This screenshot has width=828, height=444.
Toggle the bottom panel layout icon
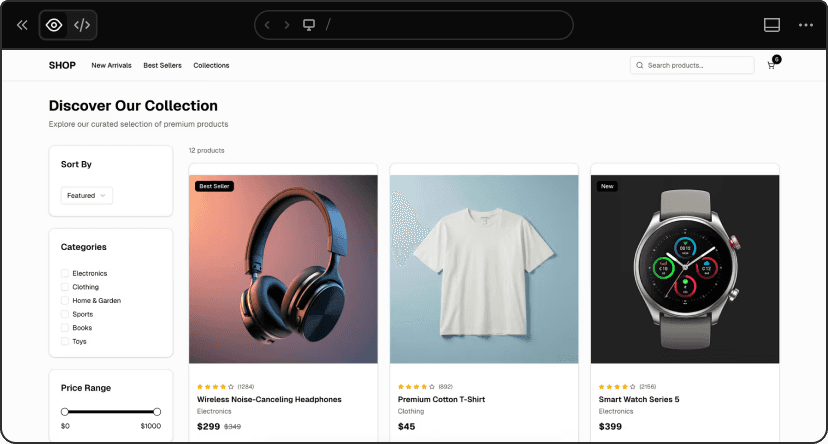coord(771,25)
